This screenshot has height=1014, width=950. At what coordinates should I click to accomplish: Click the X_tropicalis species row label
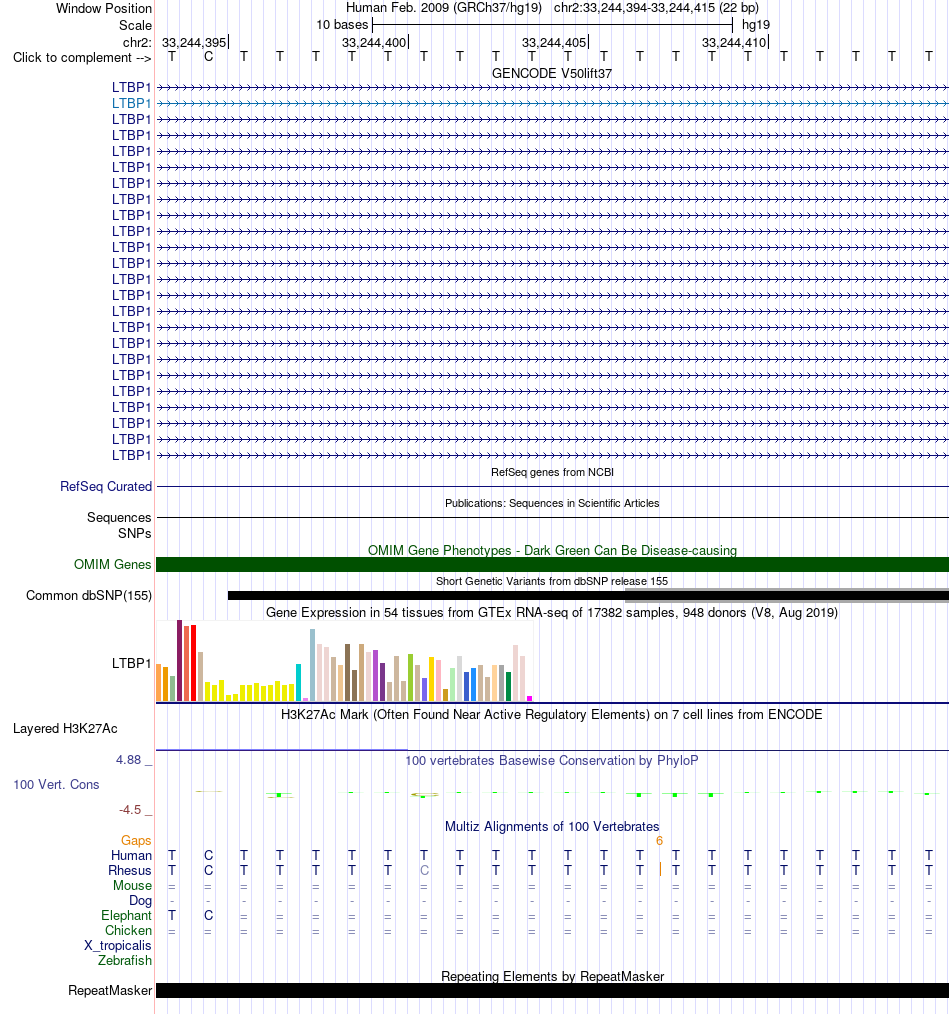tap(118, 945)
